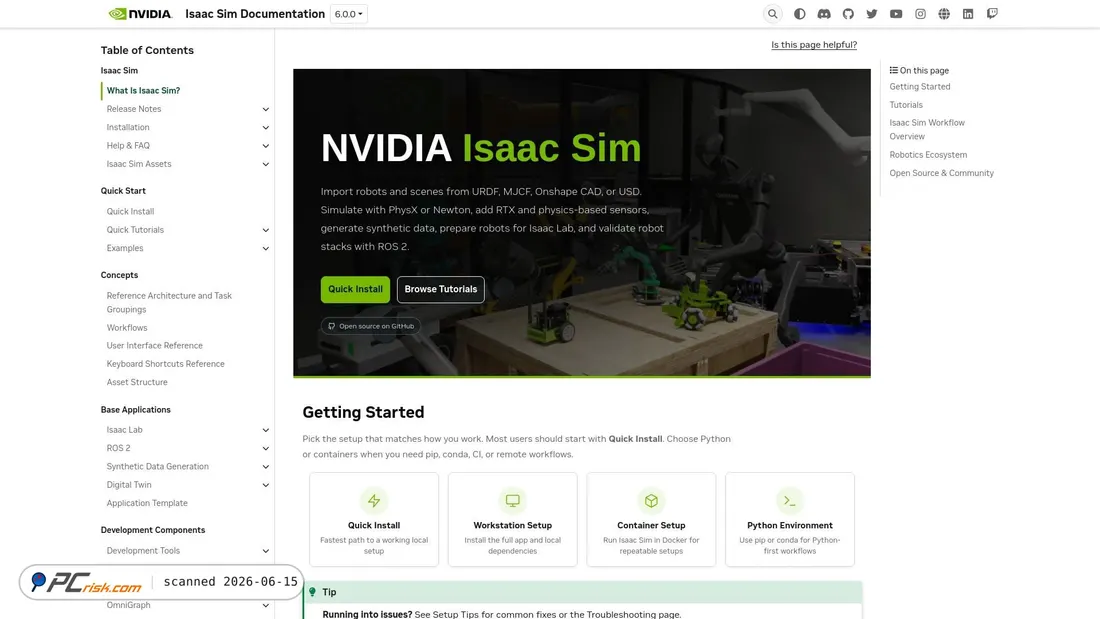Viewport: 1100px width, 619px height.
Task: Click the Quick Install lightning card icon
Action: [374, 500]
